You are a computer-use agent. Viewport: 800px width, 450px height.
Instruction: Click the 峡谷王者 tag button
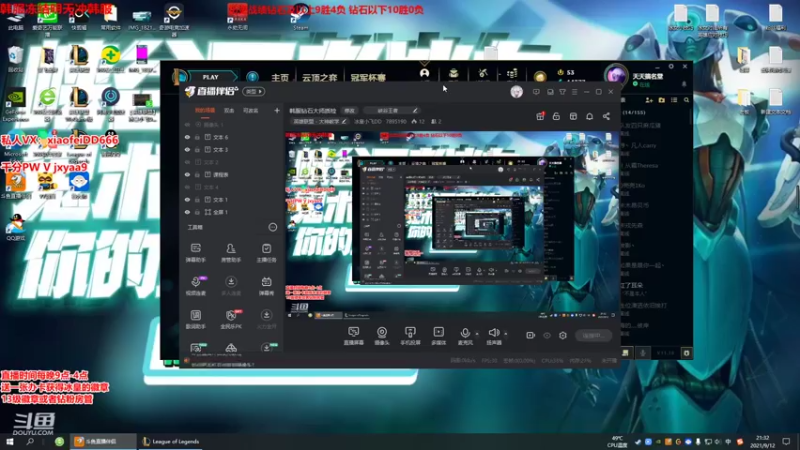392,111
